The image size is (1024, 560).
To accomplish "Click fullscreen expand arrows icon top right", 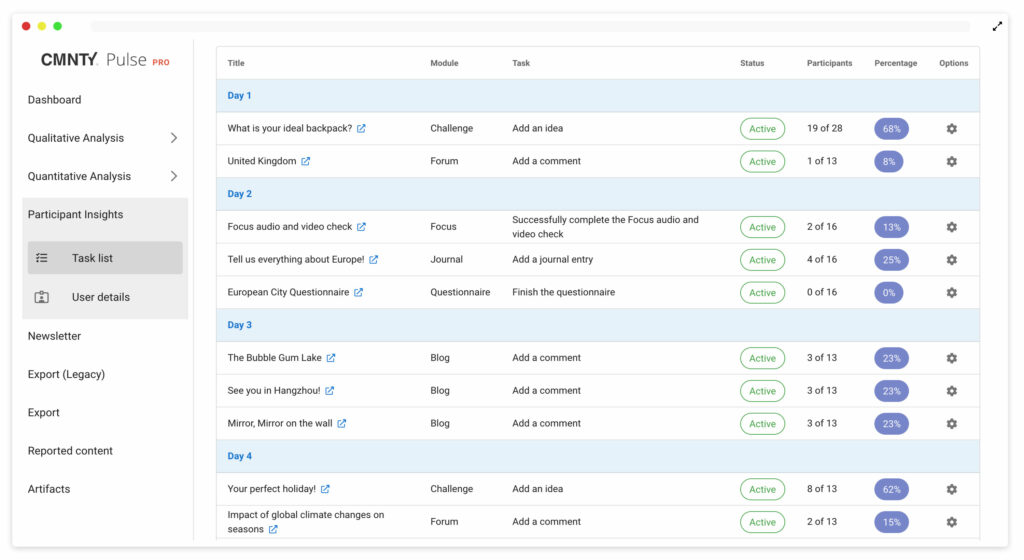I will 997,27.
